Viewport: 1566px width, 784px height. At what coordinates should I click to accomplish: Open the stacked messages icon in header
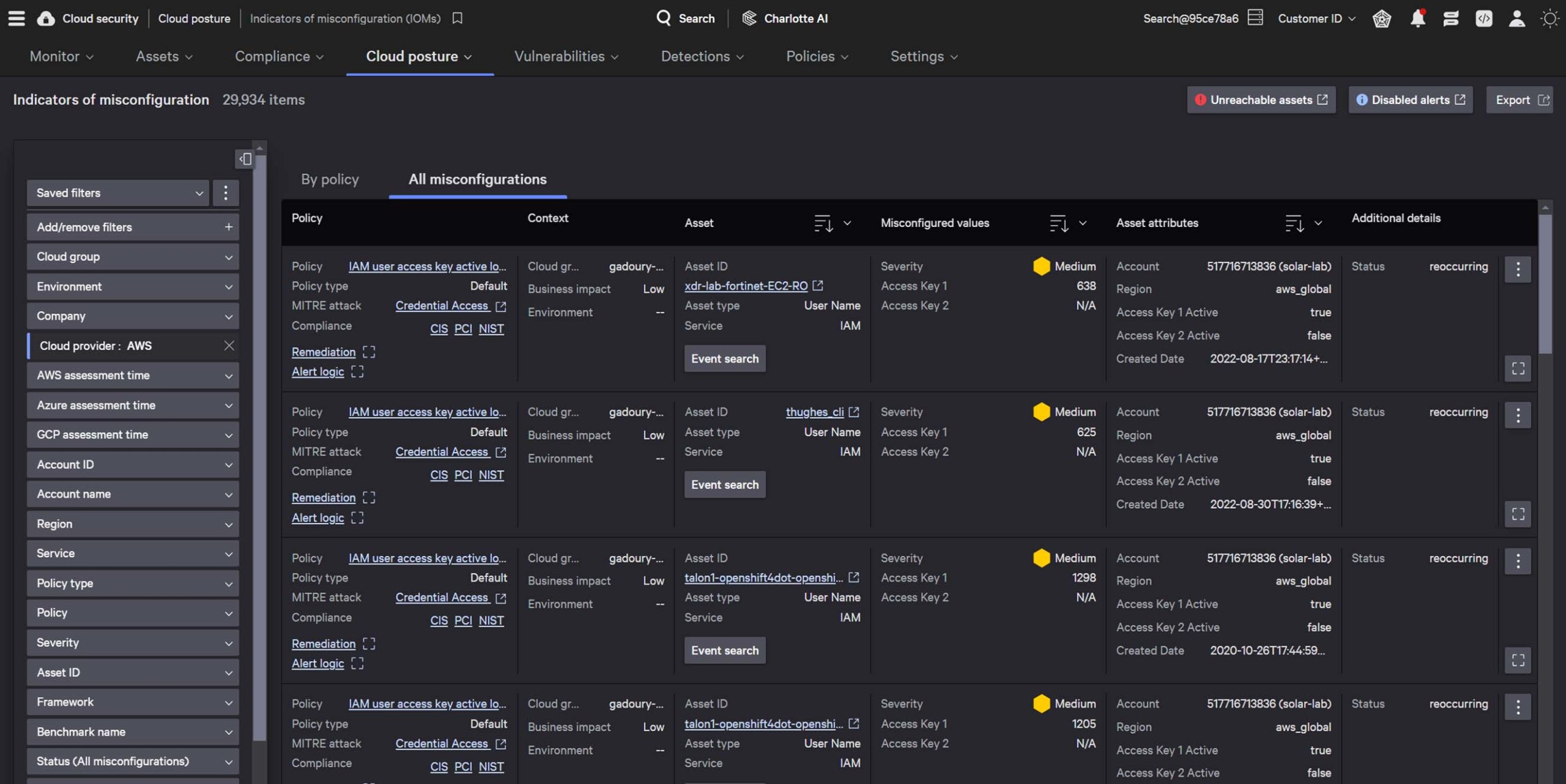(x=1450, y=18)
